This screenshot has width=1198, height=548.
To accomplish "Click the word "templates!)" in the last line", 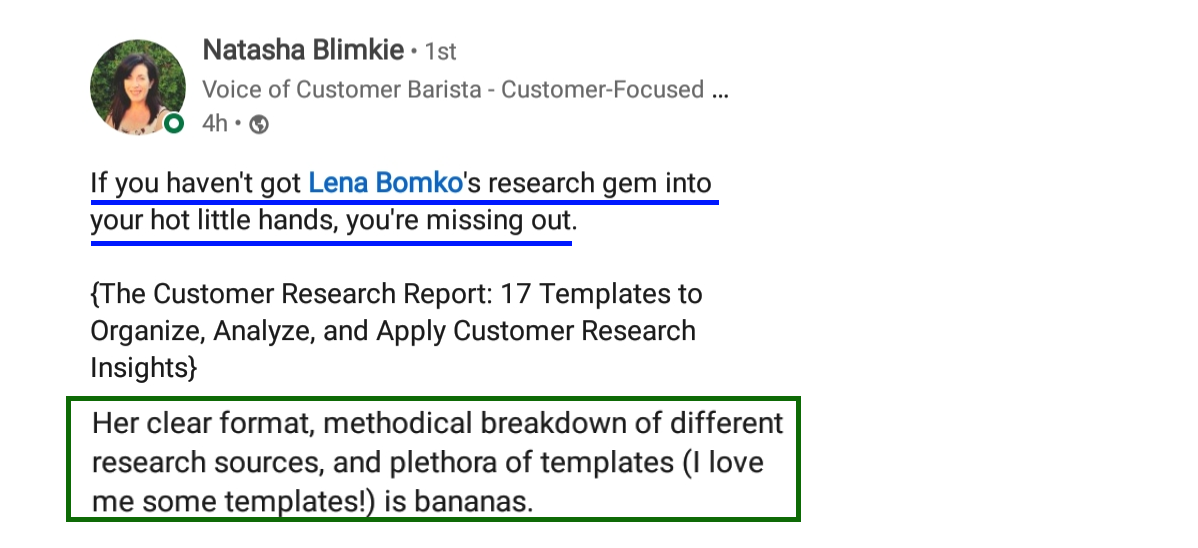I will (303, 500).
